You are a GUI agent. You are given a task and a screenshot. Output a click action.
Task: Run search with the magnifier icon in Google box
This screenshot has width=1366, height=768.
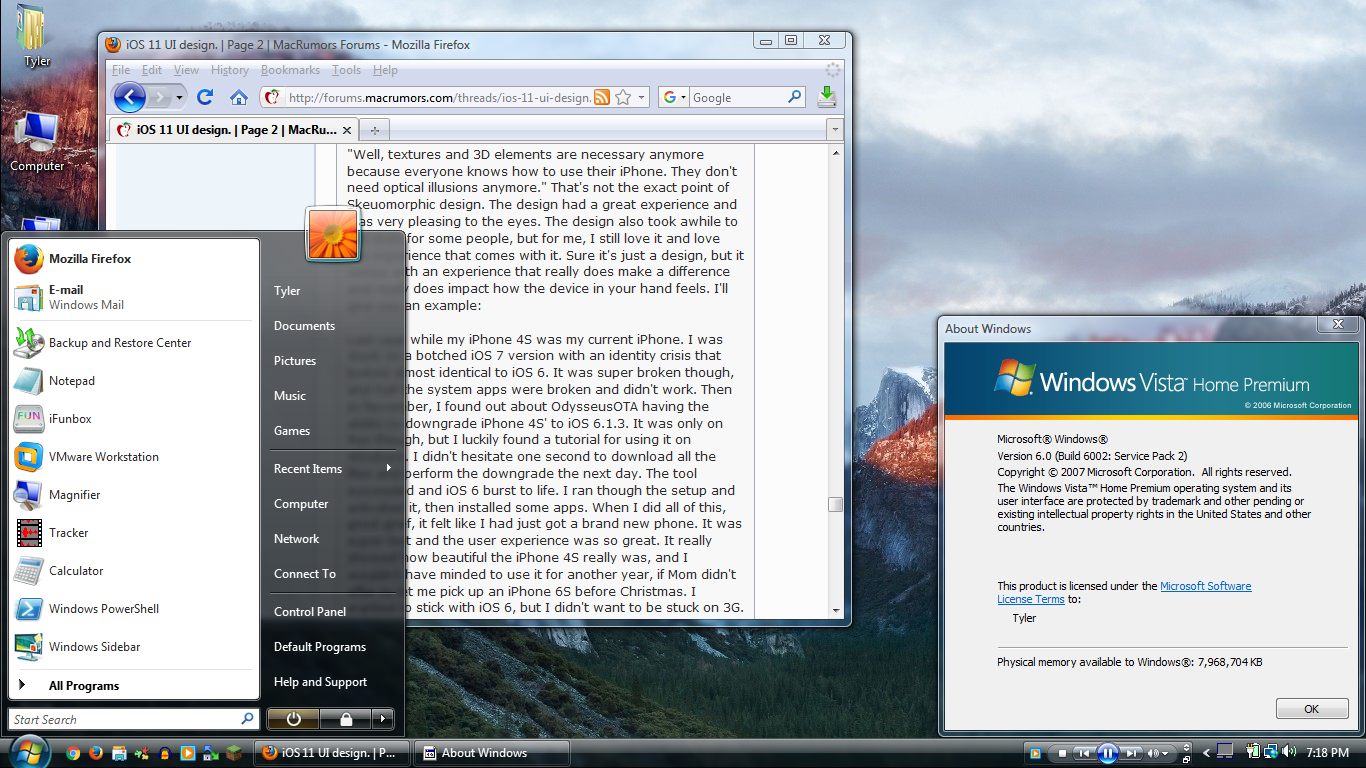click(x=794, y=97)
